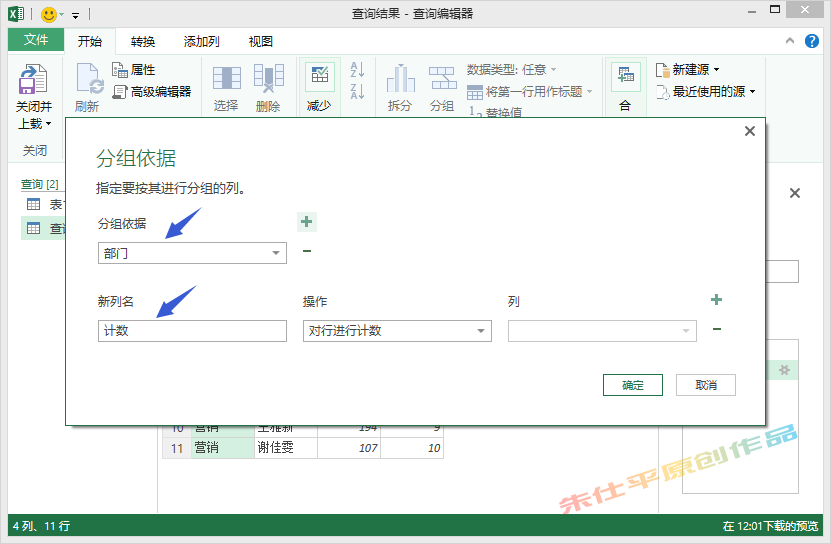Click the 4 列、11 行 status text

(x=41, y=526)
